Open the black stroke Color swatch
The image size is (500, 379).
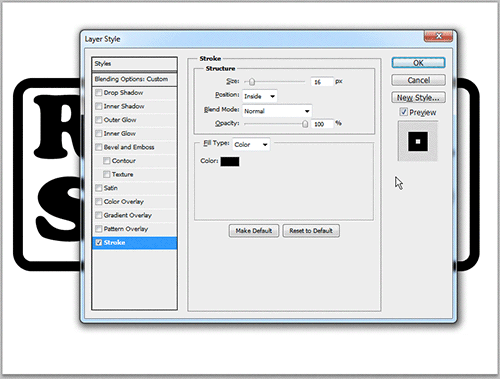click(x=230, y=162)
